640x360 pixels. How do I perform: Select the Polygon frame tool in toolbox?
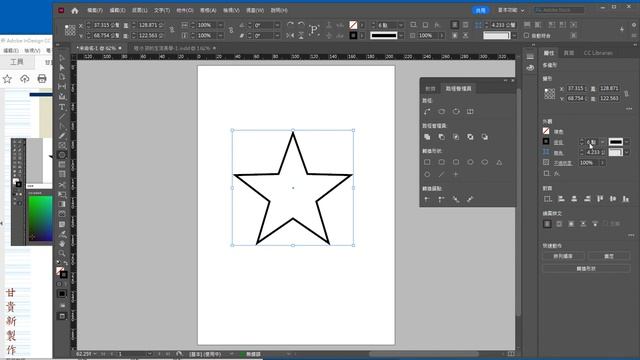(62, 155)
